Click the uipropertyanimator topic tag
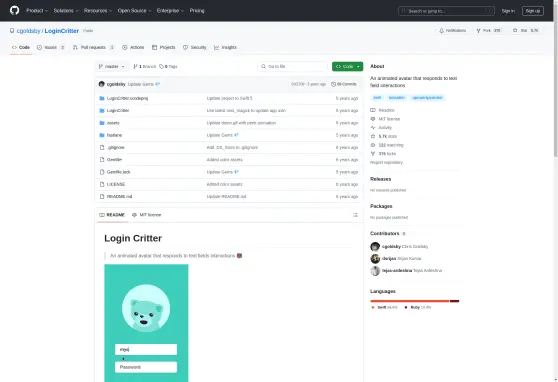558x382 pixels. click(x=427, y=98)
